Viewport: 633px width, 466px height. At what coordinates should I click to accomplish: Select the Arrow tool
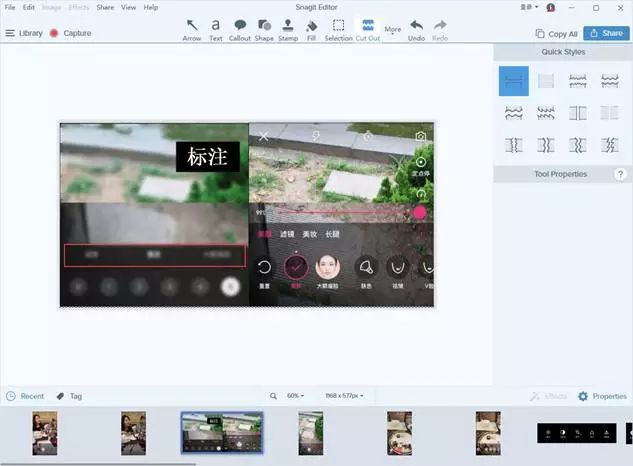192,29
